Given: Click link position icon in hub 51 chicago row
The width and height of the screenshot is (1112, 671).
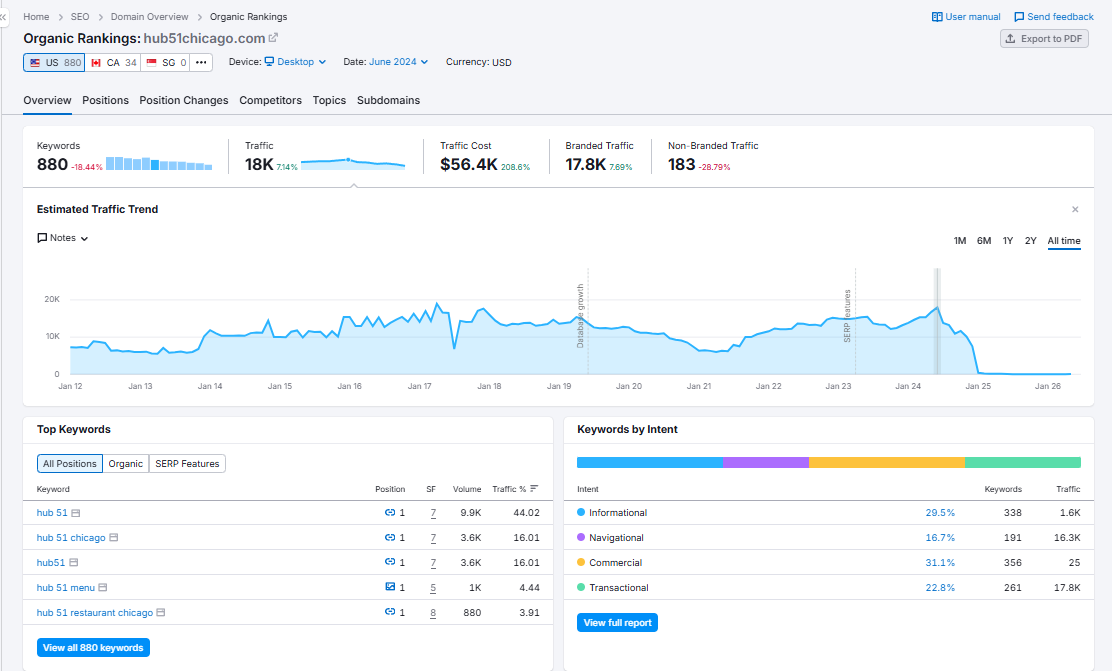Looking at the screenshot, I should pyautogui.click(x=390, y=537).
